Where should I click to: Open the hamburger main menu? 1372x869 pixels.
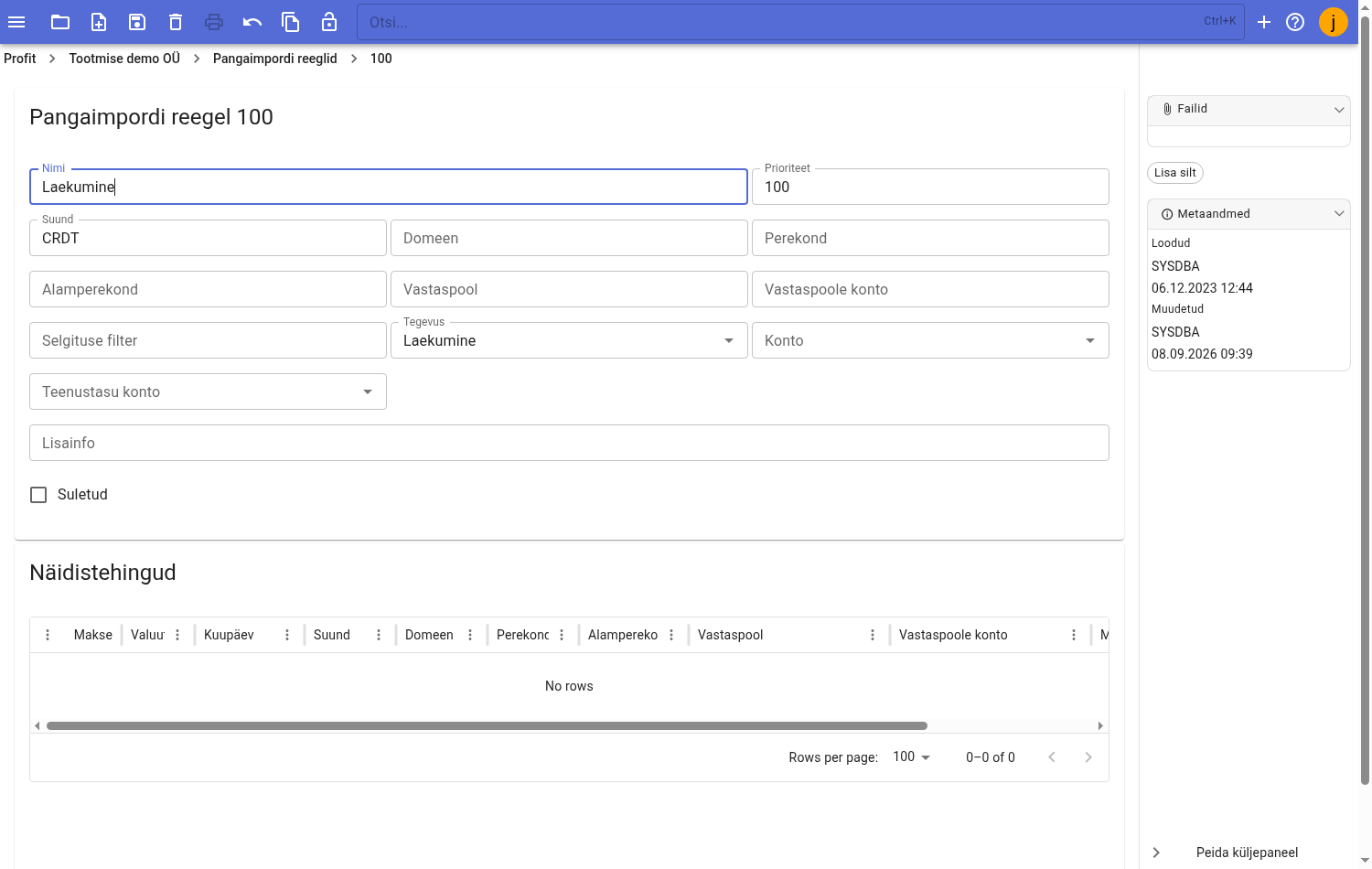[x=16, y=22]
